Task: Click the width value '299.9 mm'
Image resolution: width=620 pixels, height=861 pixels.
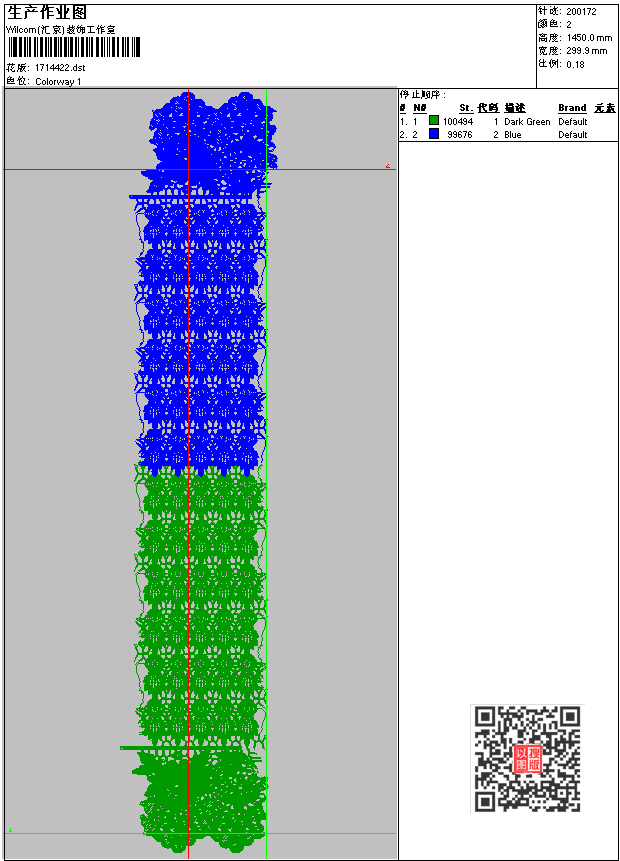Action: (587, 51)
